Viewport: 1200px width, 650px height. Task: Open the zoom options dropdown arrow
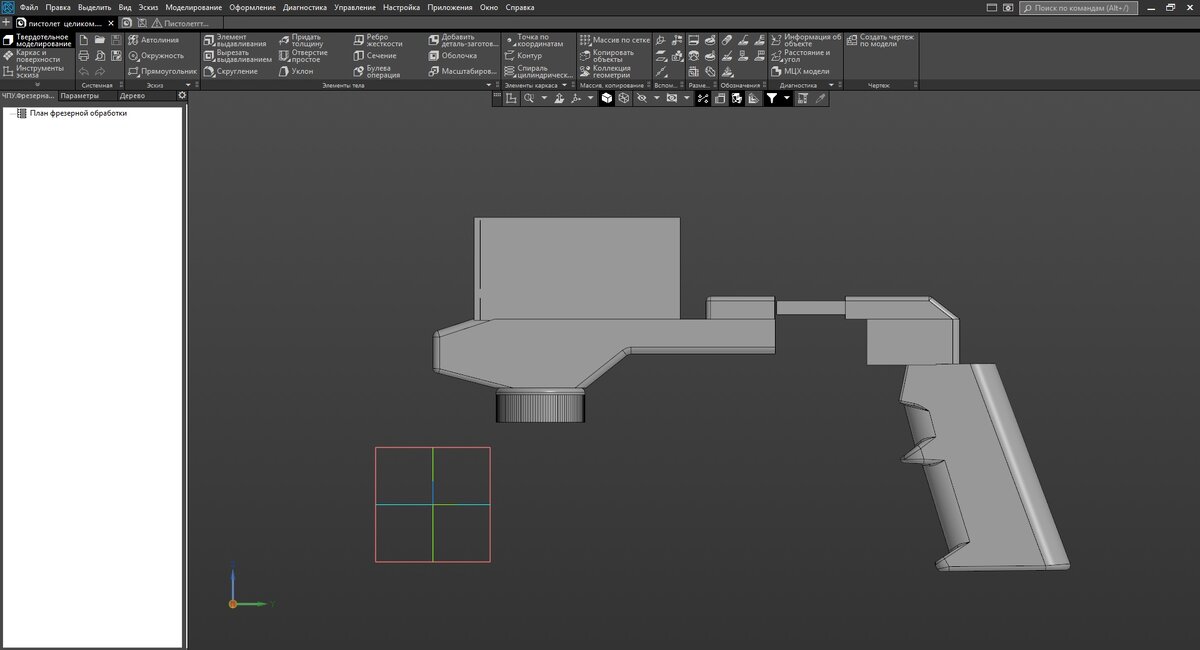[544, 99]
